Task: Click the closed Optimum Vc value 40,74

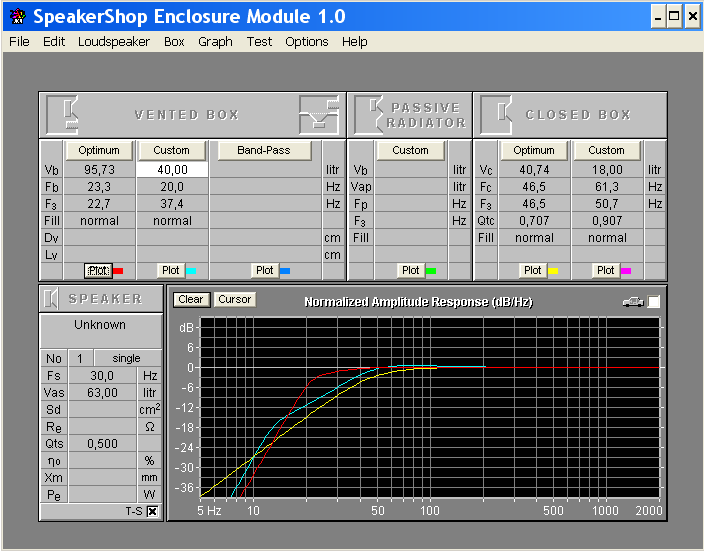Action: point(534,170)
